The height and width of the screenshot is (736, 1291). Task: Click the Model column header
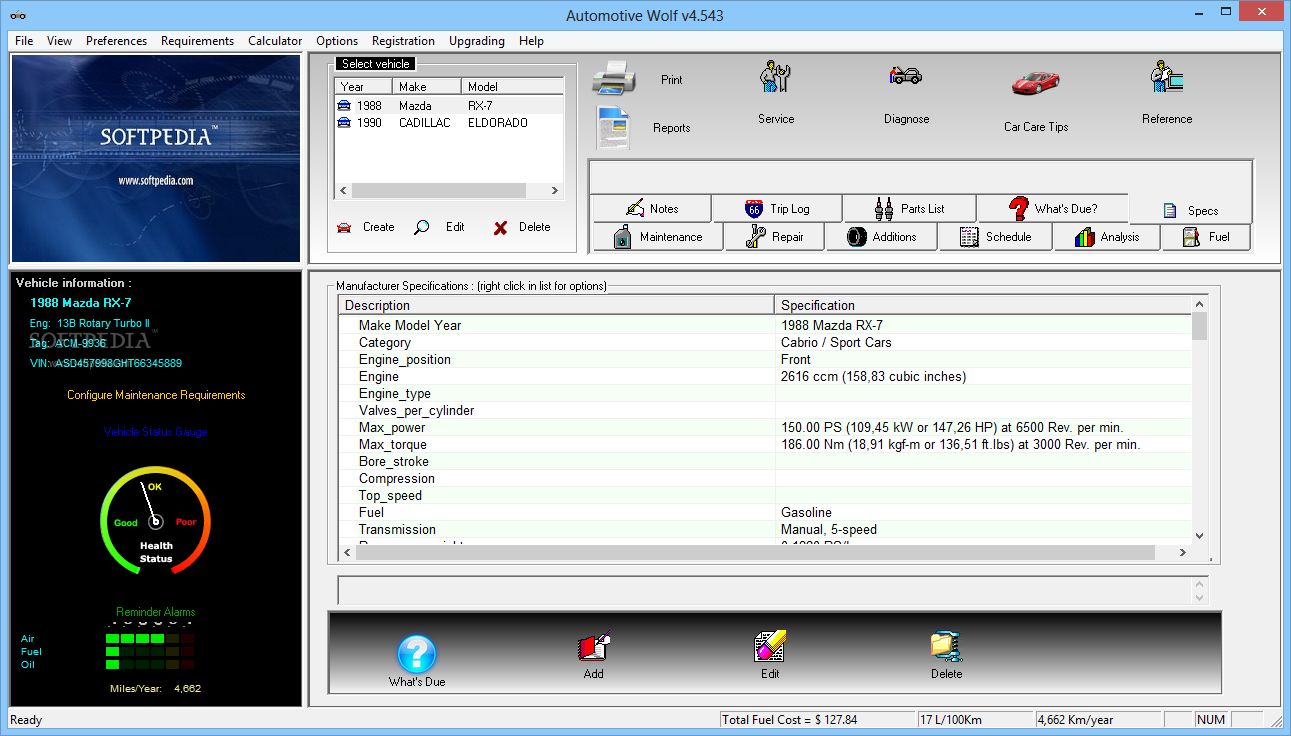coord(512,87)
